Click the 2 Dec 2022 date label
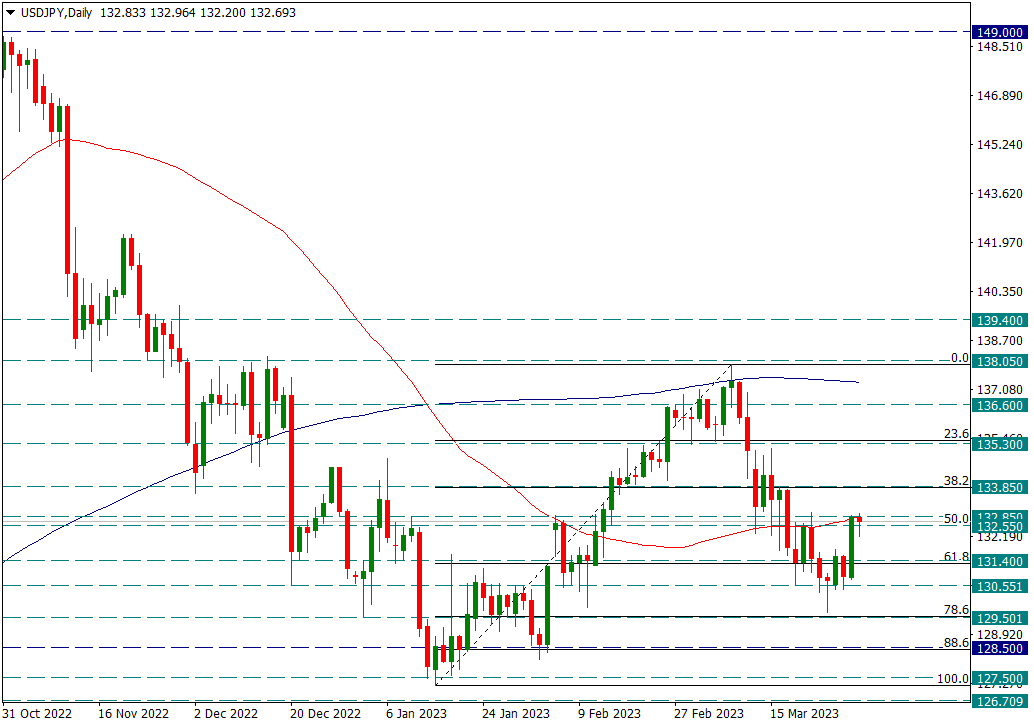The width and height of the screenshot is (1034, 726). point(226,713)
